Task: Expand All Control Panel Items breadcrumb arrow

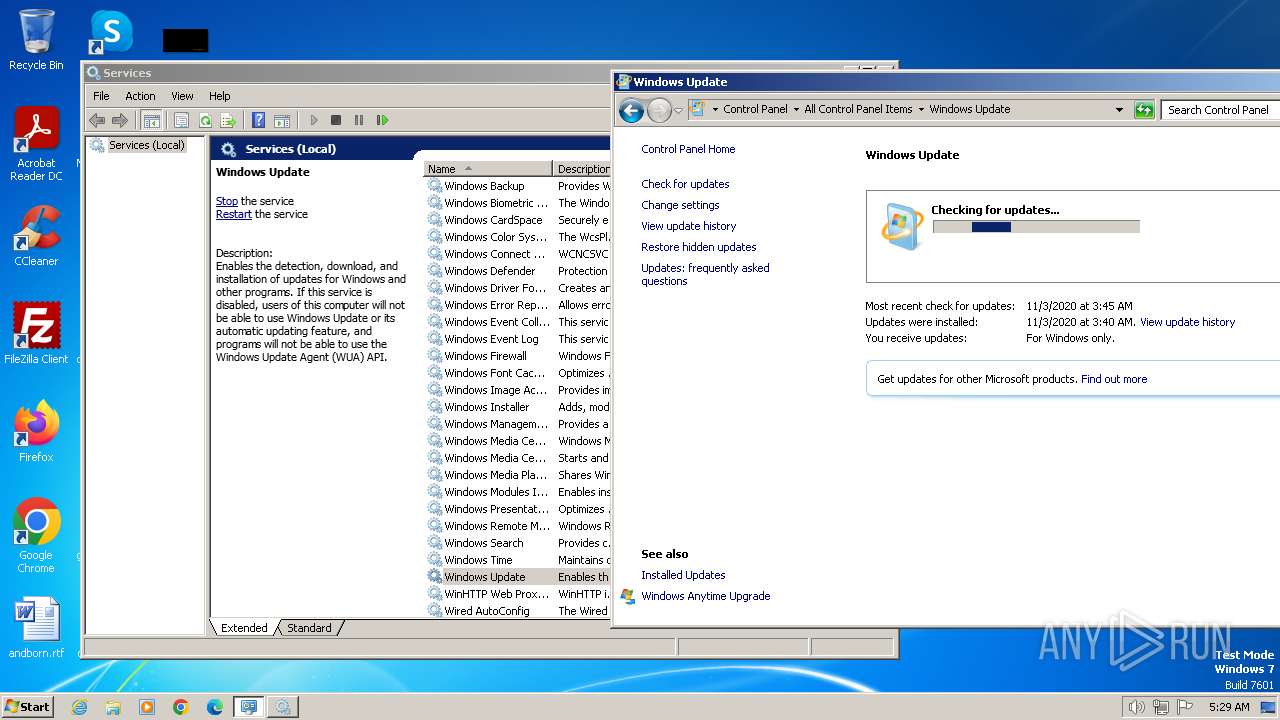Action: (x=921, y=110)
